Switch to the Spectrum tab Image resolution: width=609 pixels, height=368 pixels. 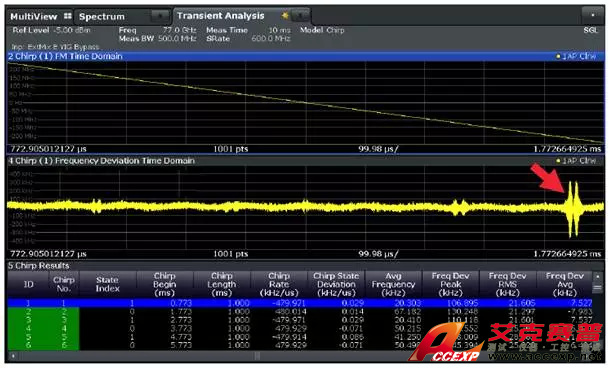tap(102, 17)
